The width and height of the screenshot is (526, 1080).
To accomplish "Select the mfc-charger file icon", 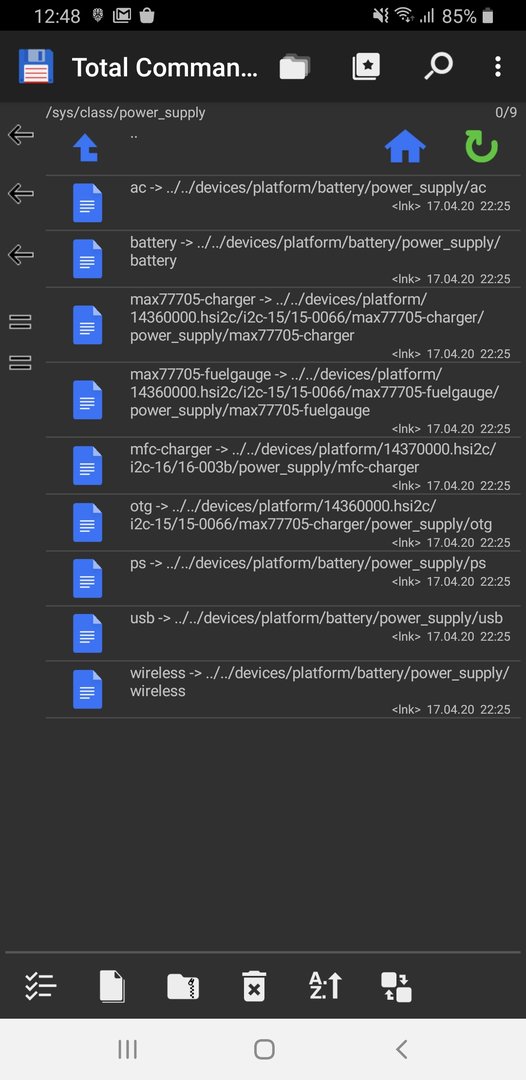I will click(x=87, y=466).
